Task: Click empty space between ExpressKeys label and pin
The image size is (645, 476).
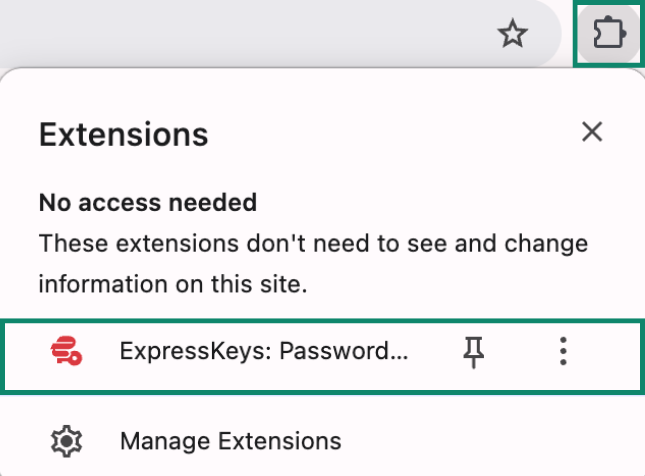Action: click(433, 351)
